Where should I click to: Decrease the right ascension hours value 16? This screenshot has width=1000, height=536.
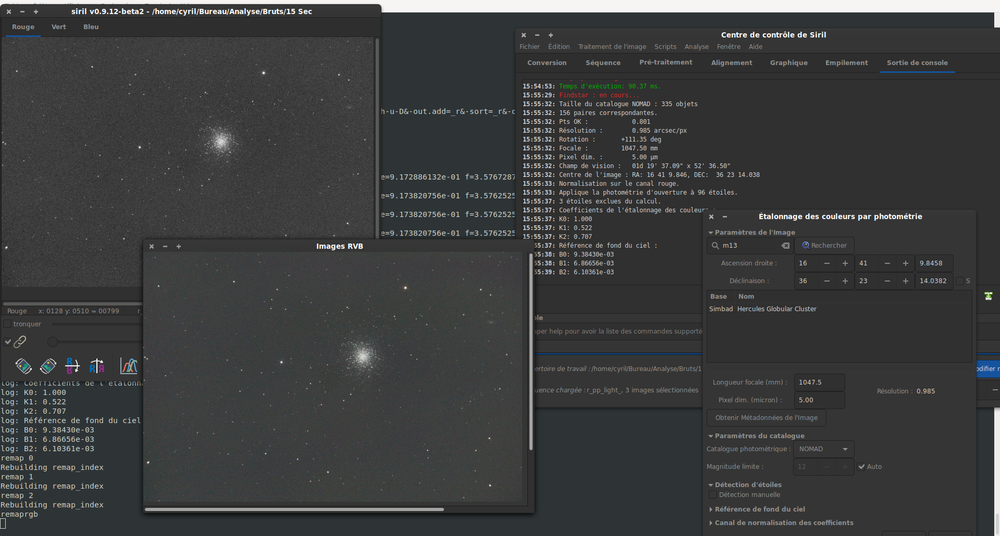click(827, 264)
